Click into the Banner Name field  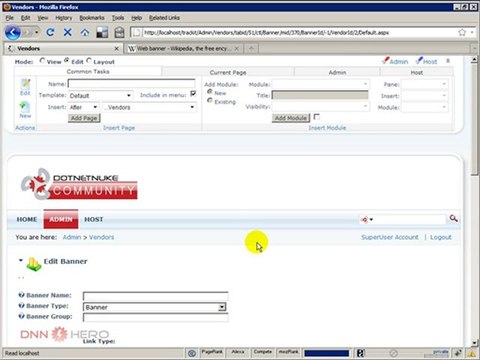pyautogui.click(x=155, y=296)
